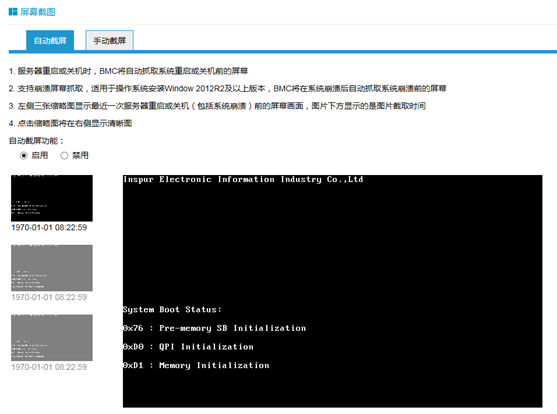Click the '0xD0 : QPI Initialization' line
The width and height of the screenshot is (557, 414).
(188, 346)
